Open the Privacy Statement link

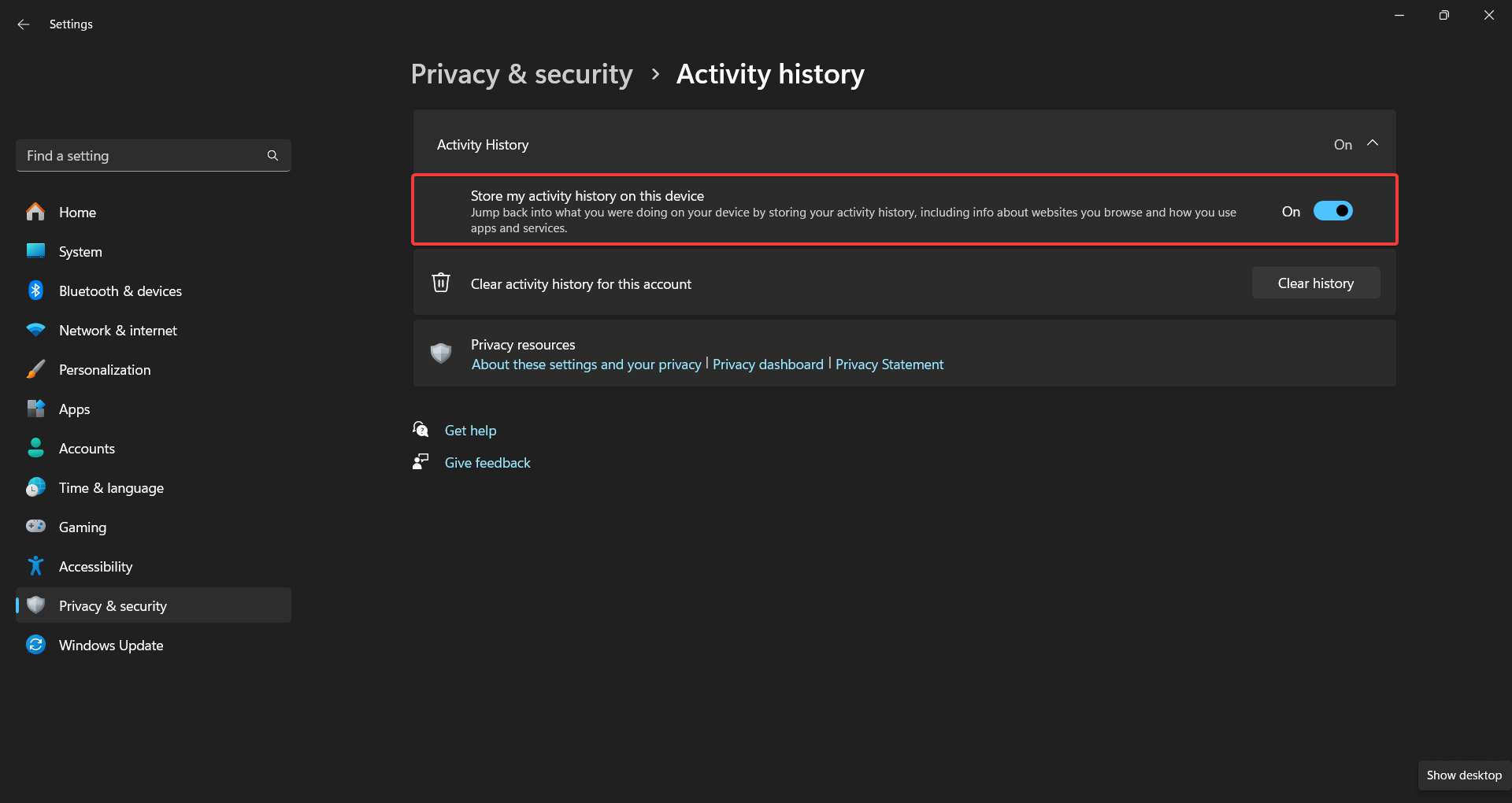pos(889,364)
